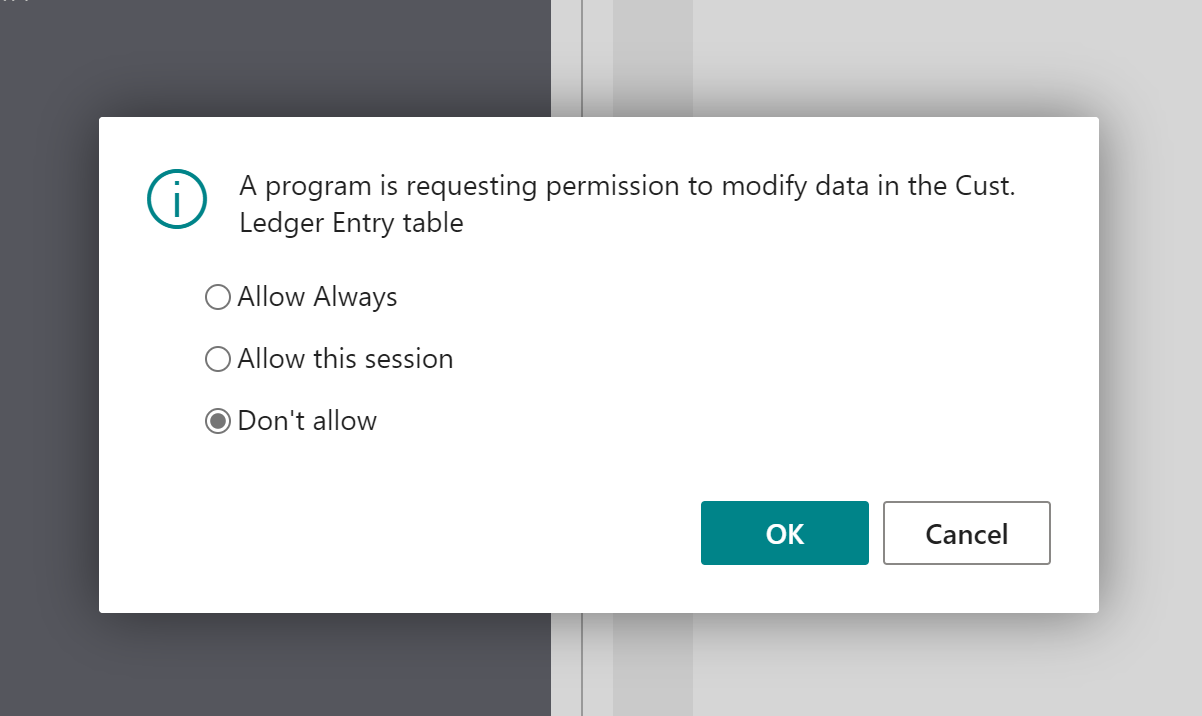The image size is (1202, 716).
Task: Select the Don't allow radio button
Action: point(217,421)
